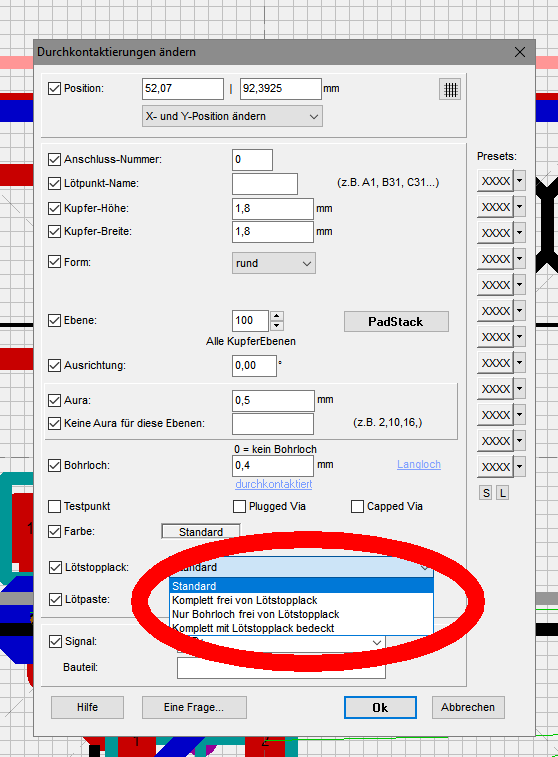Click the Farbe Standard color button
This screenshot has height=757, width=558.
pyautogui.click(x=201, y=532)
